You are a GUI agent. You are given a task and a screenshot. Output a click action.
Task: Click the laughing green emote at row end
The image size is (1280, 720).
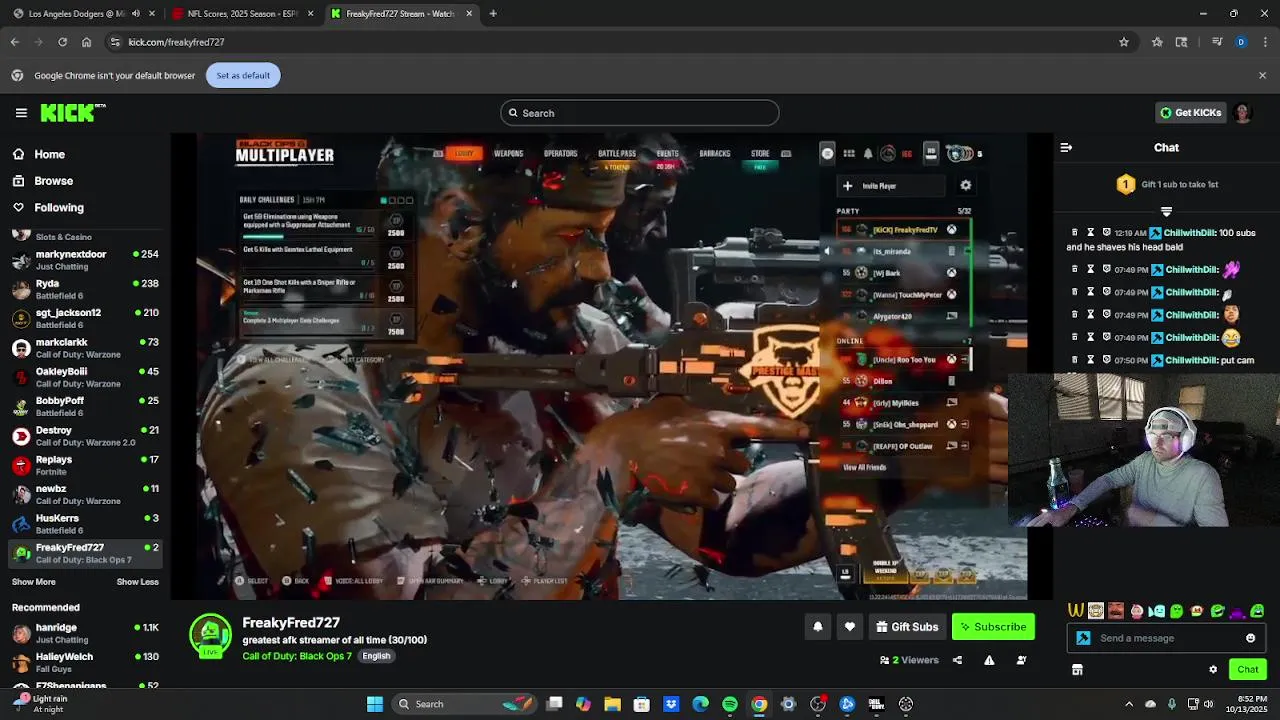coord(1257,611)
